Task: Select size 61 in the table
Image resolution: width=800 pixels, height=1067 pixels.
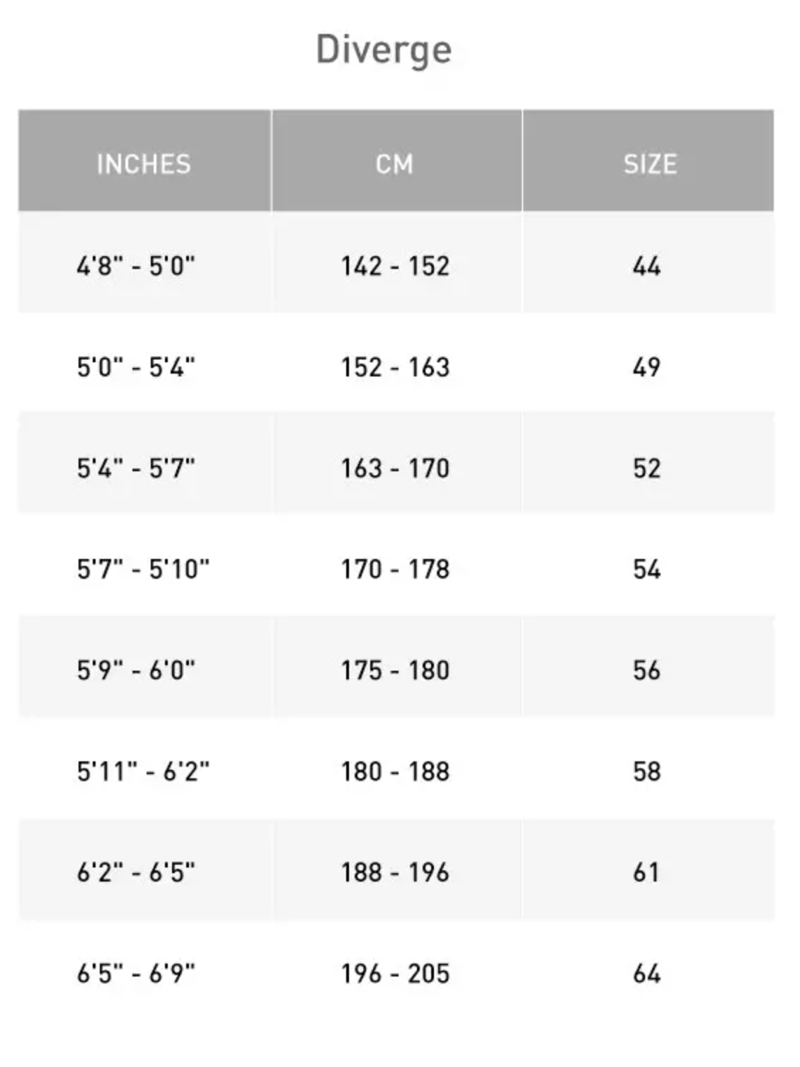Action: [x=647, y=873]
